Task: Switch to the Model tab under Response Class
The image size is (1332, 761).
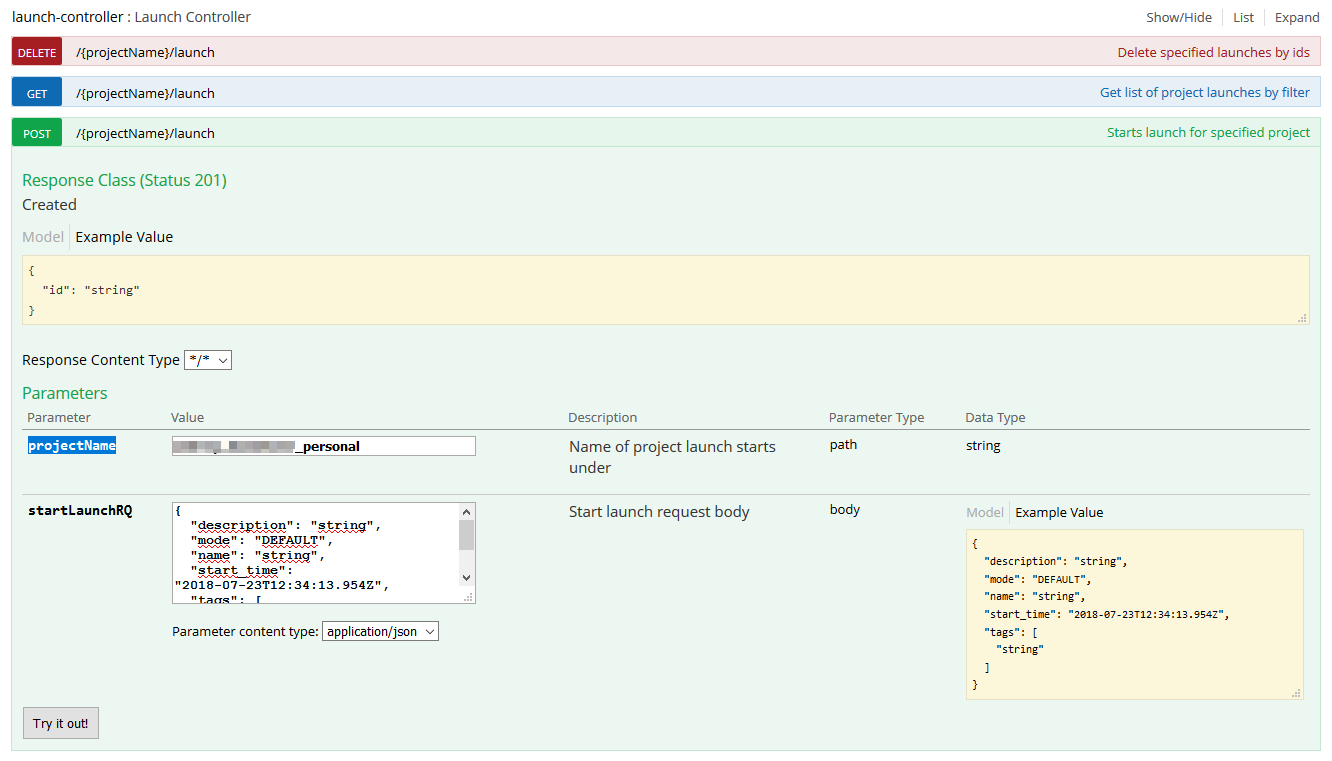Action: click(x=42, y=236)
